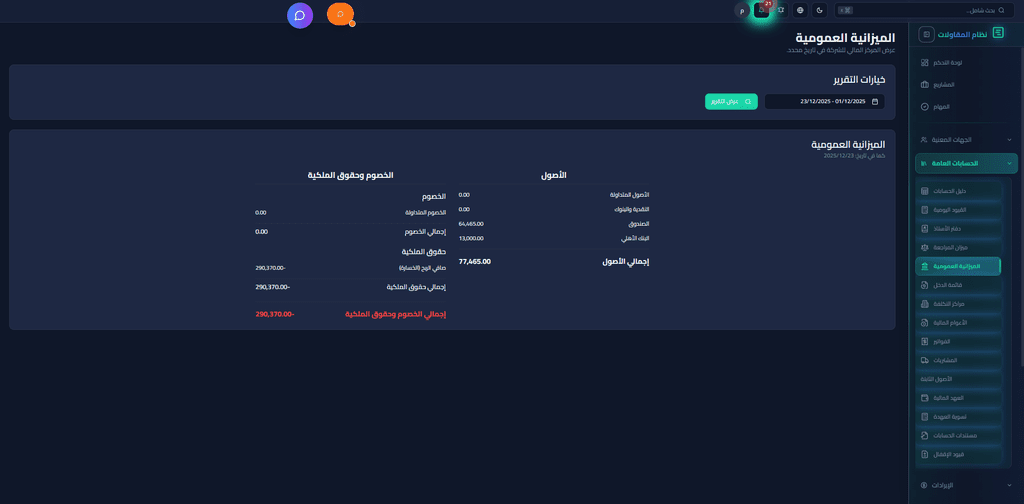1024x504 pixels.
Task: Click the calendar icon in date field
Action: tap(875, 102)
